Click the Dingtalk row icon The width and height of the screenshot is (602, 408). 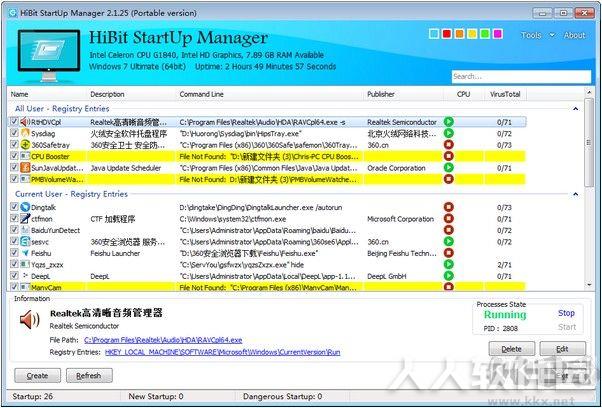pos(25,207)
